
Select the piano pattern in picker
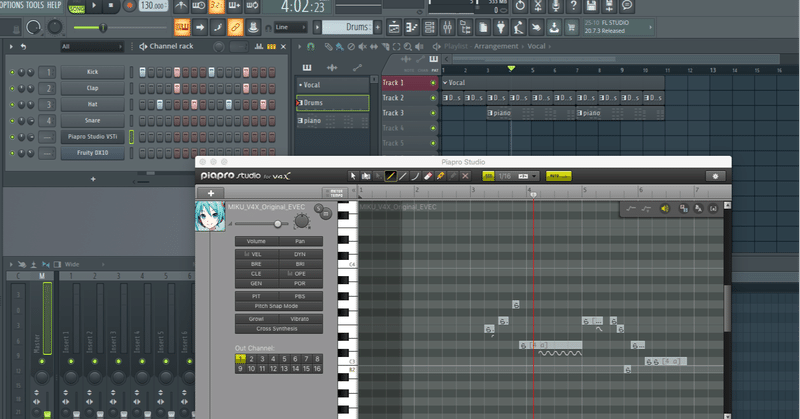(333, 120)
